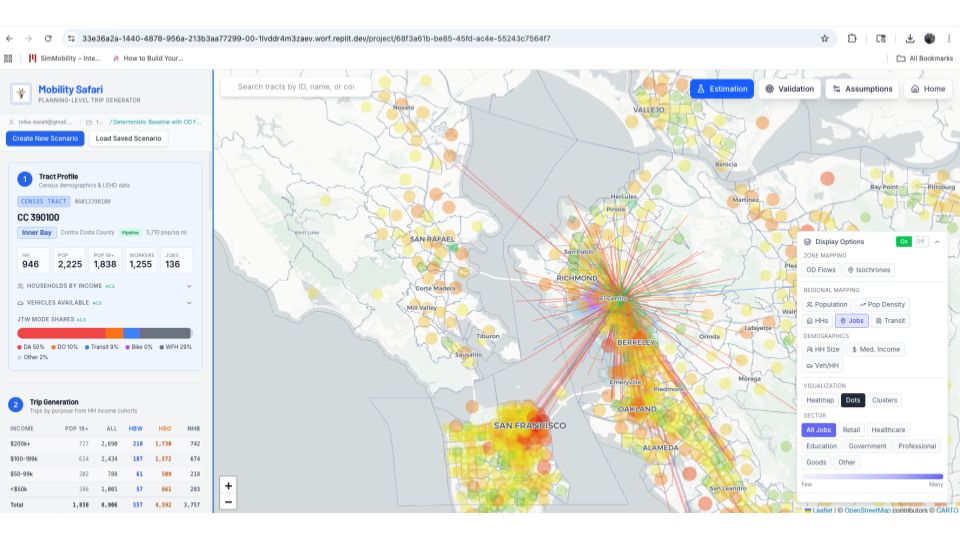Collapse the Display Options panel

[x=938, y=242]
